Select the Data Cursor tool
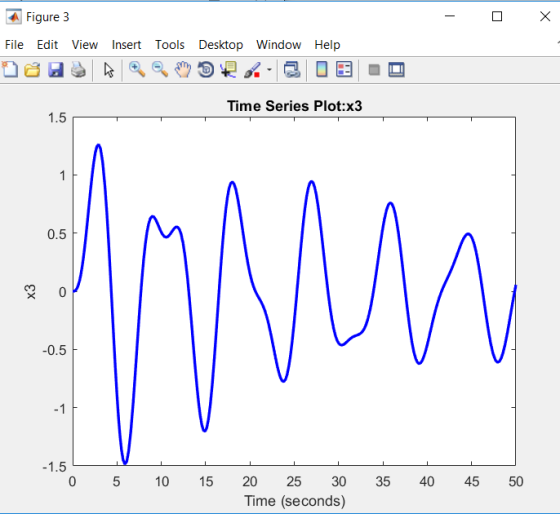The height and width of the screenshot is (514, 560). [x=229, y=69]
